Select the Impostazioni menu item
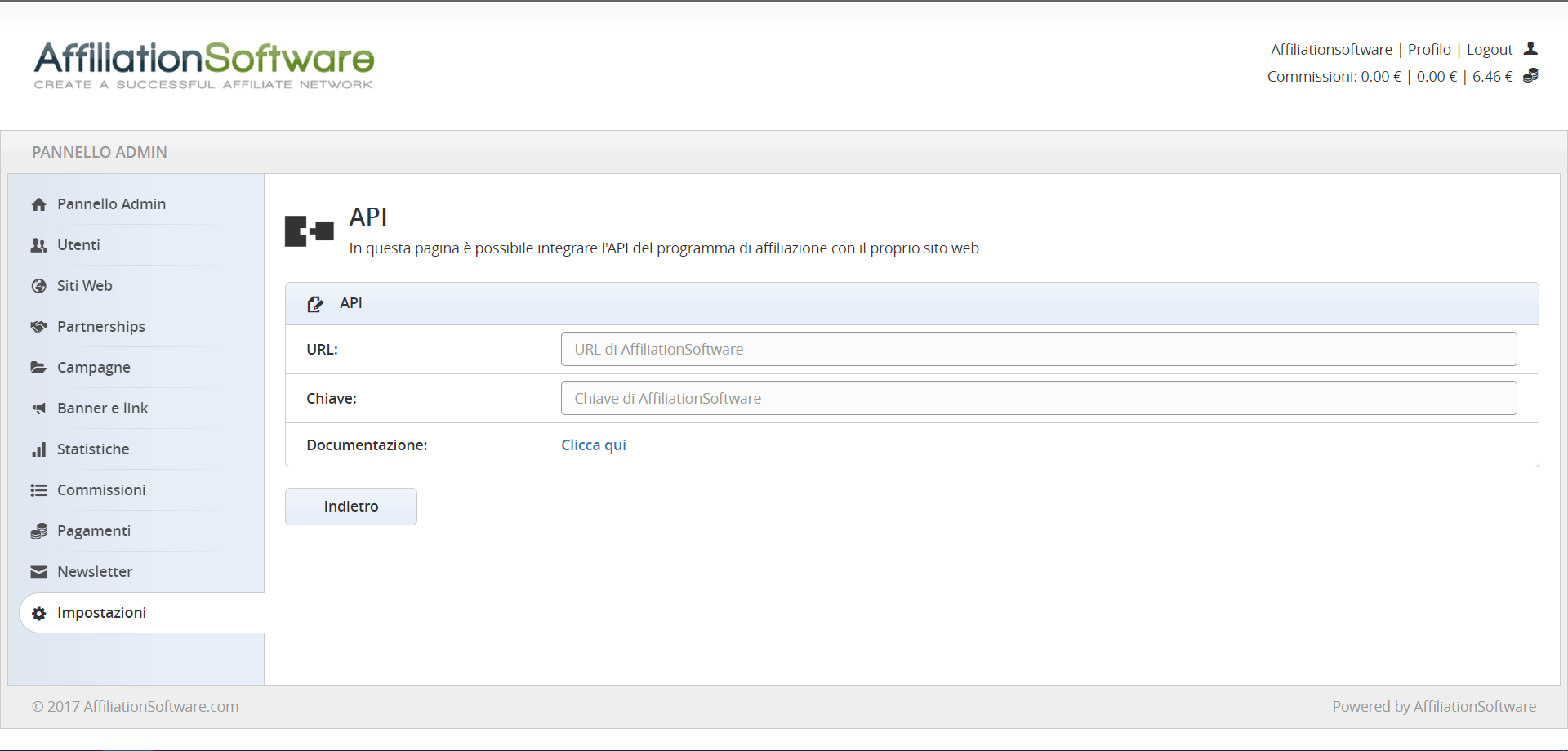1568x751 pixels. pyautogui.click(x=101, y=613)
